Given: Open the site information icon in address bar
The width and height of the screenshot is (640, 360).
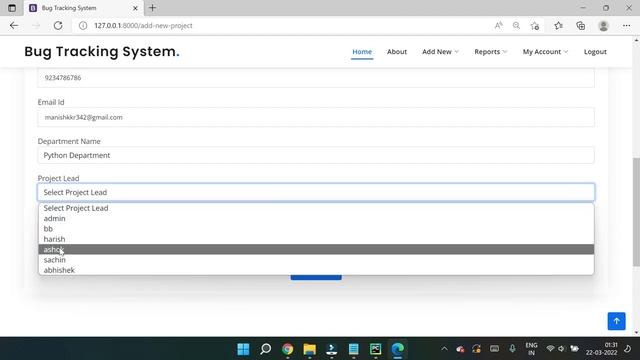Looking at the screenshot, I should click(x=83, y=26).
